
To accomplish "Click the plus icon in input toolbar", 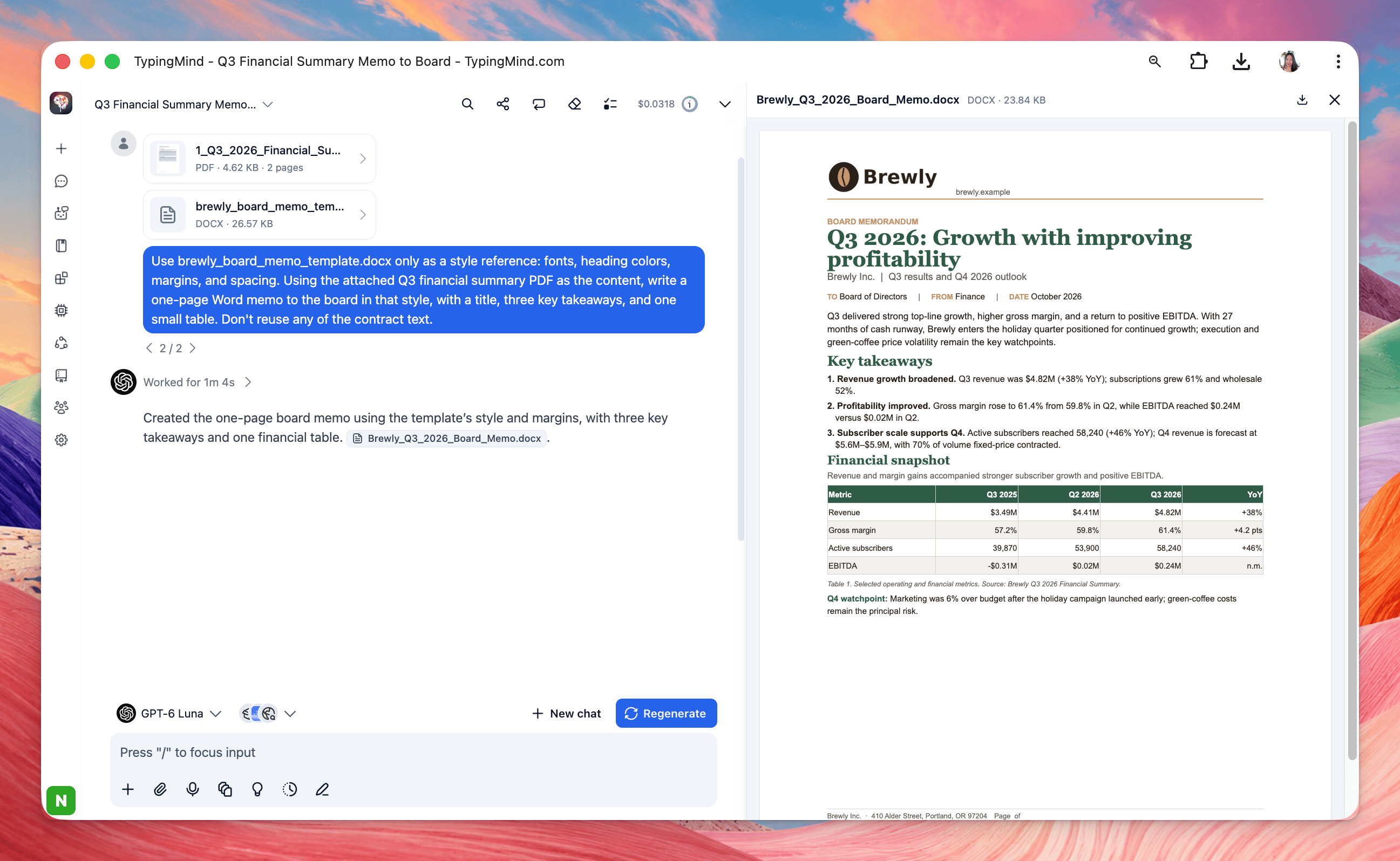I will [x=127, y=789].
